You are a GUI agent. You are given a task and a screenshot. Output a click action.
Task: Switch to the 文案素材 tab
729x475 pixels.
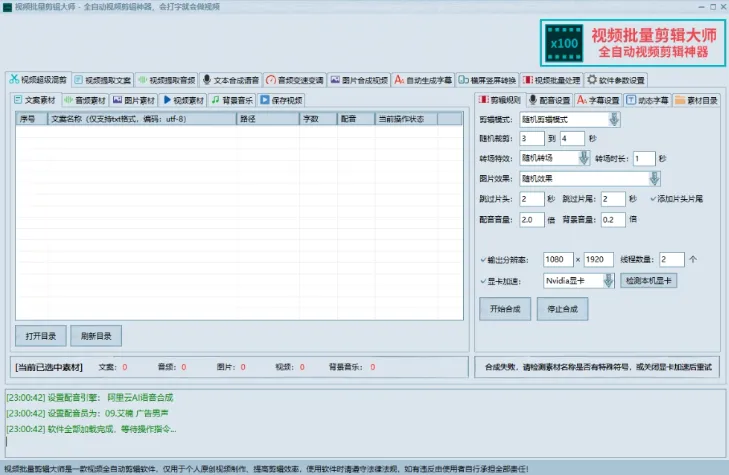tap(35, 100)
